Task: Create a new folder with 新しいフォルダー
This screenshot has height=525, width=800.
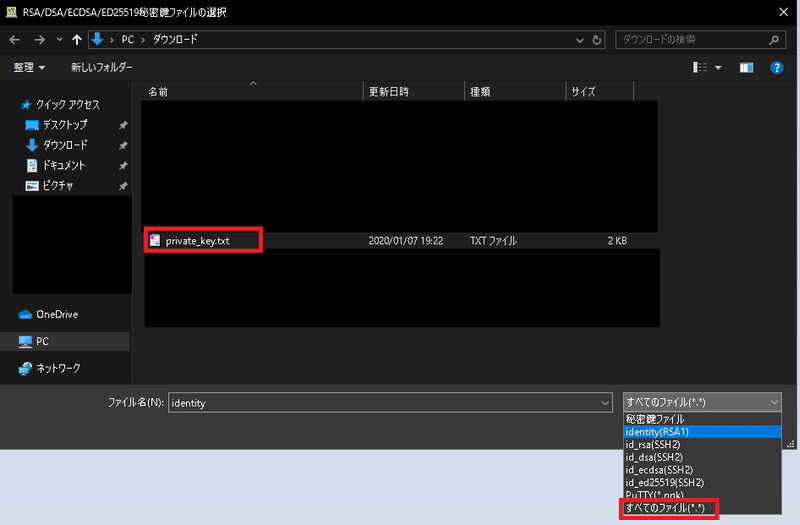Action: coord(102,67)
